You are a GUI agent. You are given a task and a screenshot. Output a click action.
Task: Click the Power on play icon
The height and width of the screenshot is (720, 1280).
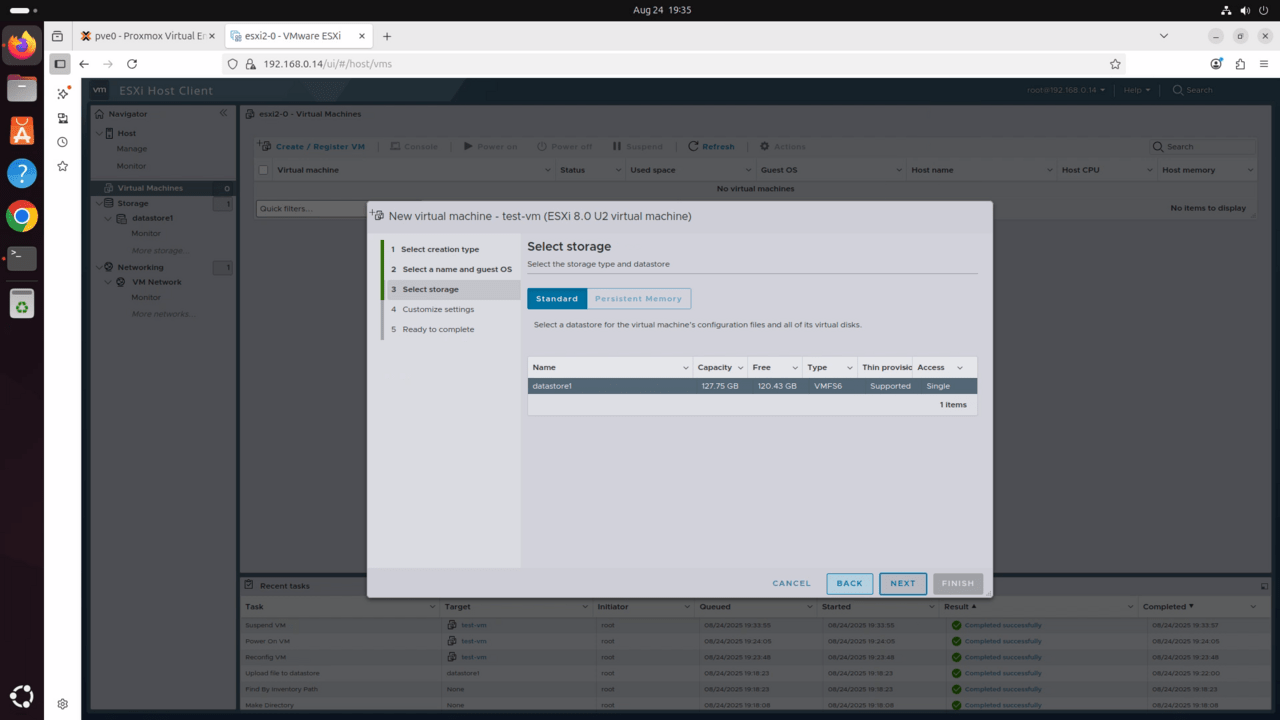[468, 146]
